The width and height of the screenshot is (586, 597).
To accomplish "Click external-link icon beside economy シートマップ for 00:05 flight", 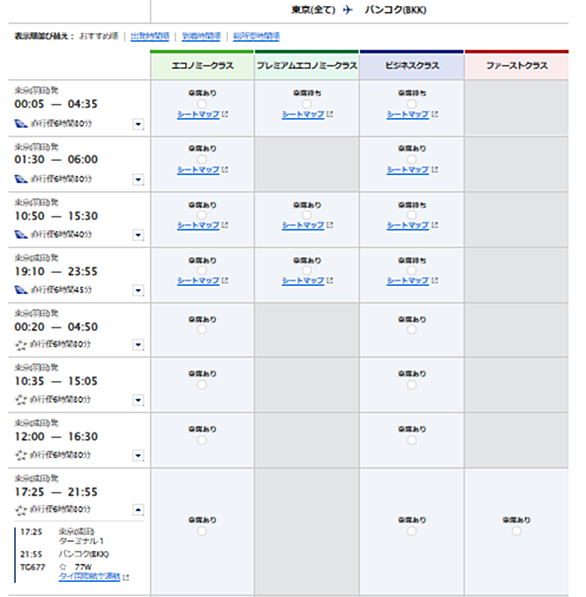I will pos(225,114).
